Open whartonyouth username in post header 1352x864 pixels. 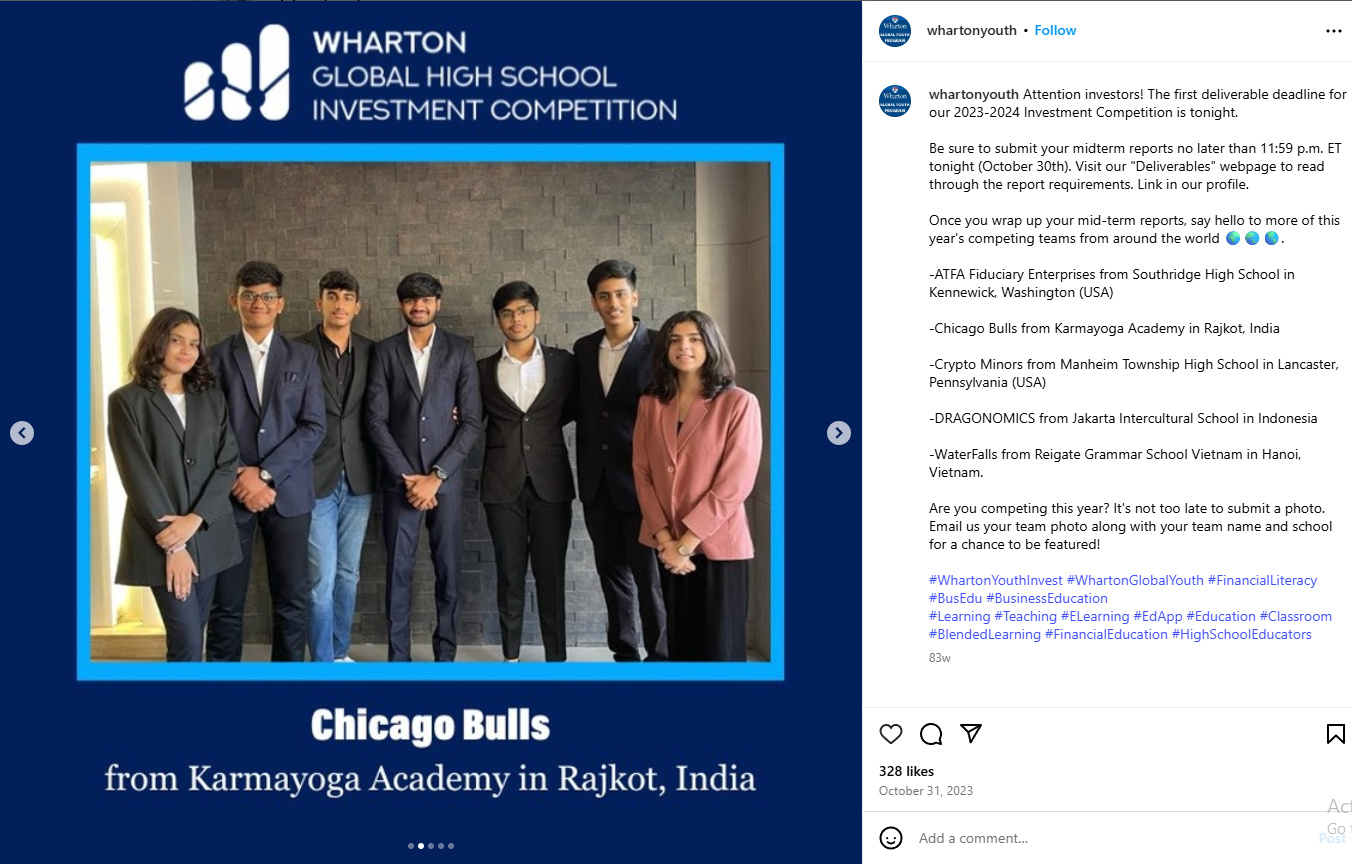coord(971,31)
